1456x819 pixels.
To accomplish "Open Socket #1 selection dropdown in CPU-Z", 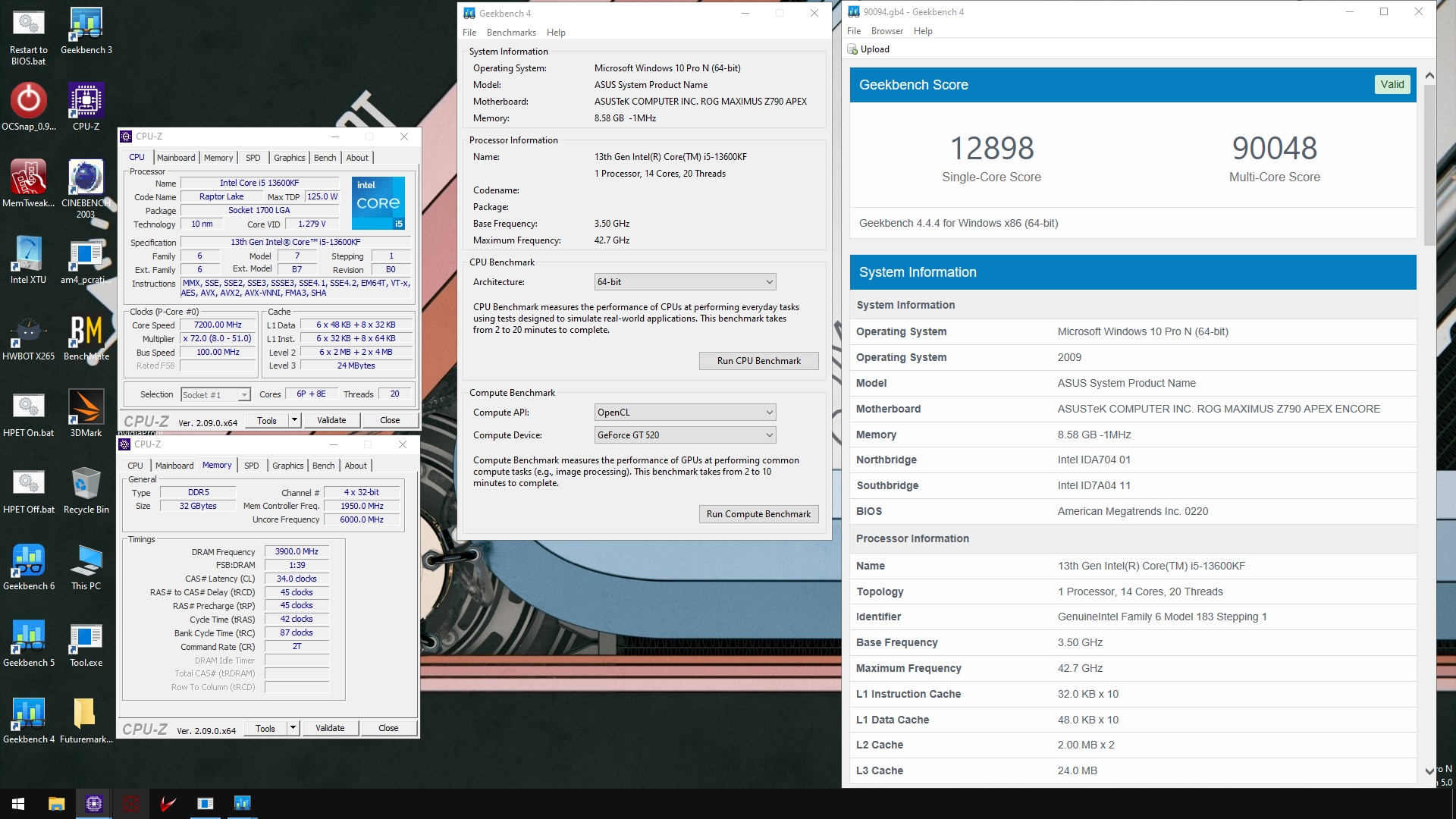I will [215, 394].
